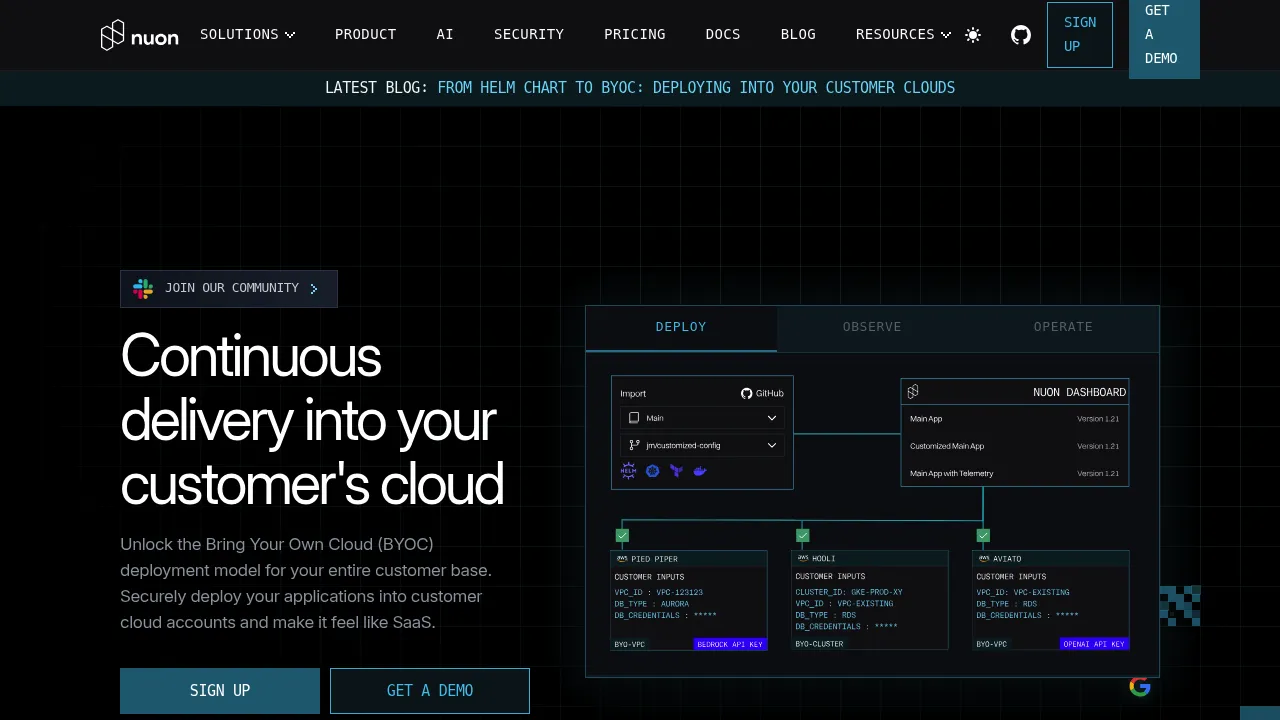The height and width of the screenshot is (720, 1280).
Task: Click the Docker whale icon in the Import card
Action: [700, 471]
